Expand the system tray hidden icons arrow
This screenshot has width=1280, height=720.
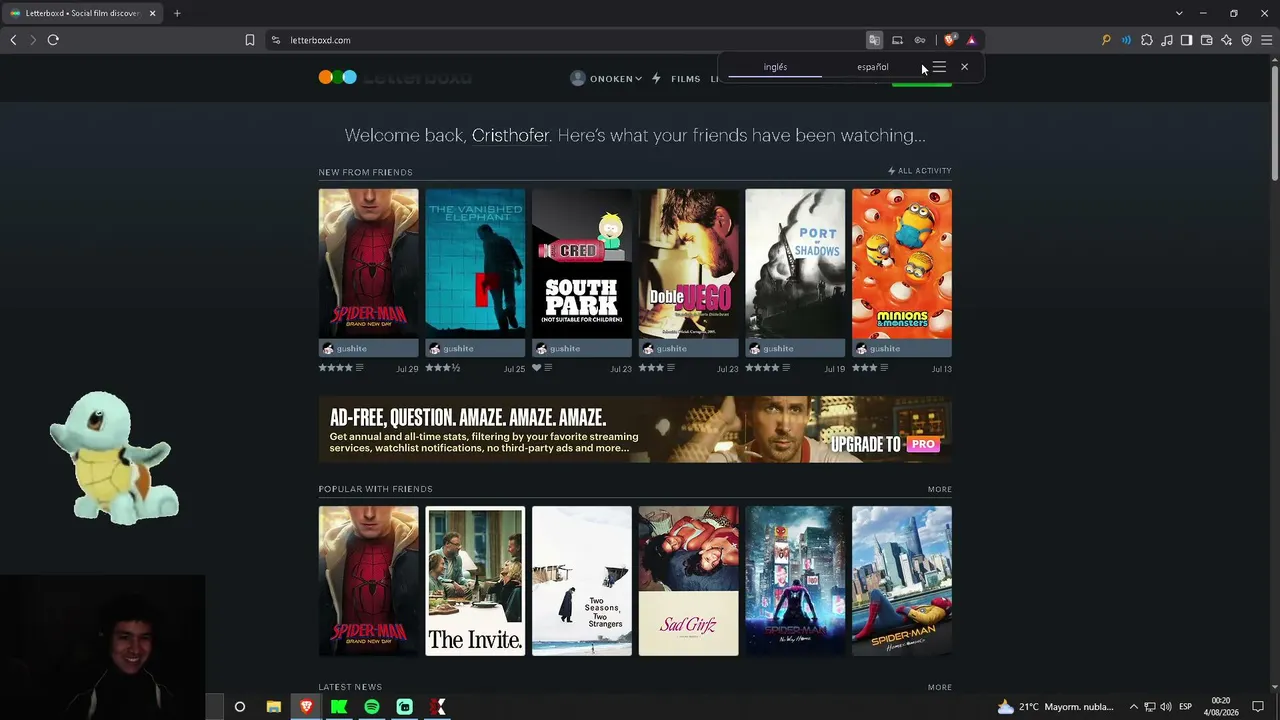pyautogui.click(x=1133, y=707)
